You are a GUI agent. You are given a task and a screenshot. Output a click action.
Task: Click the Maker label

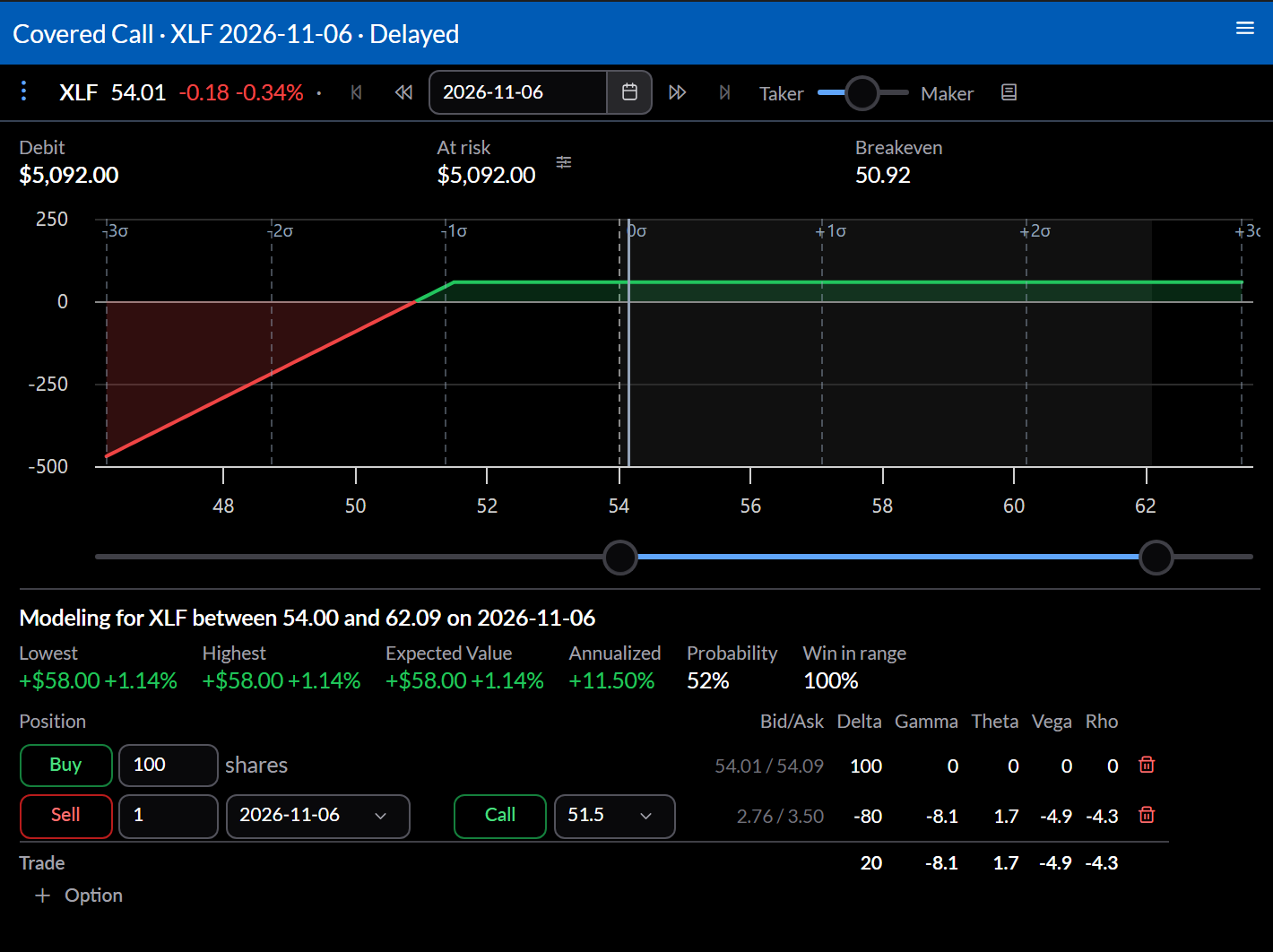pyautogui.click(x=948, y=93)
